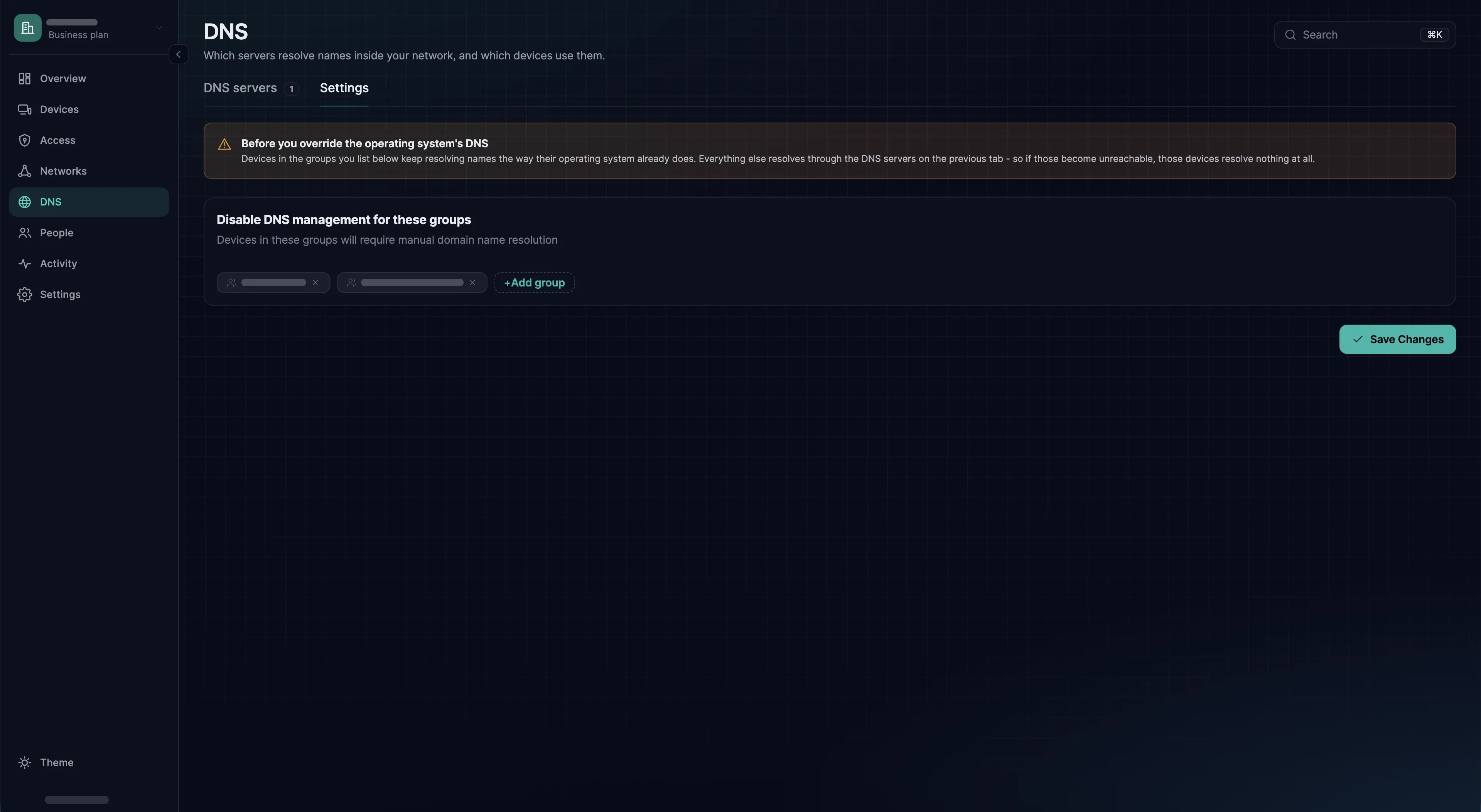Click the search magnifier icon
This screenshot has width=1481, height=812.
(1290, 35)
